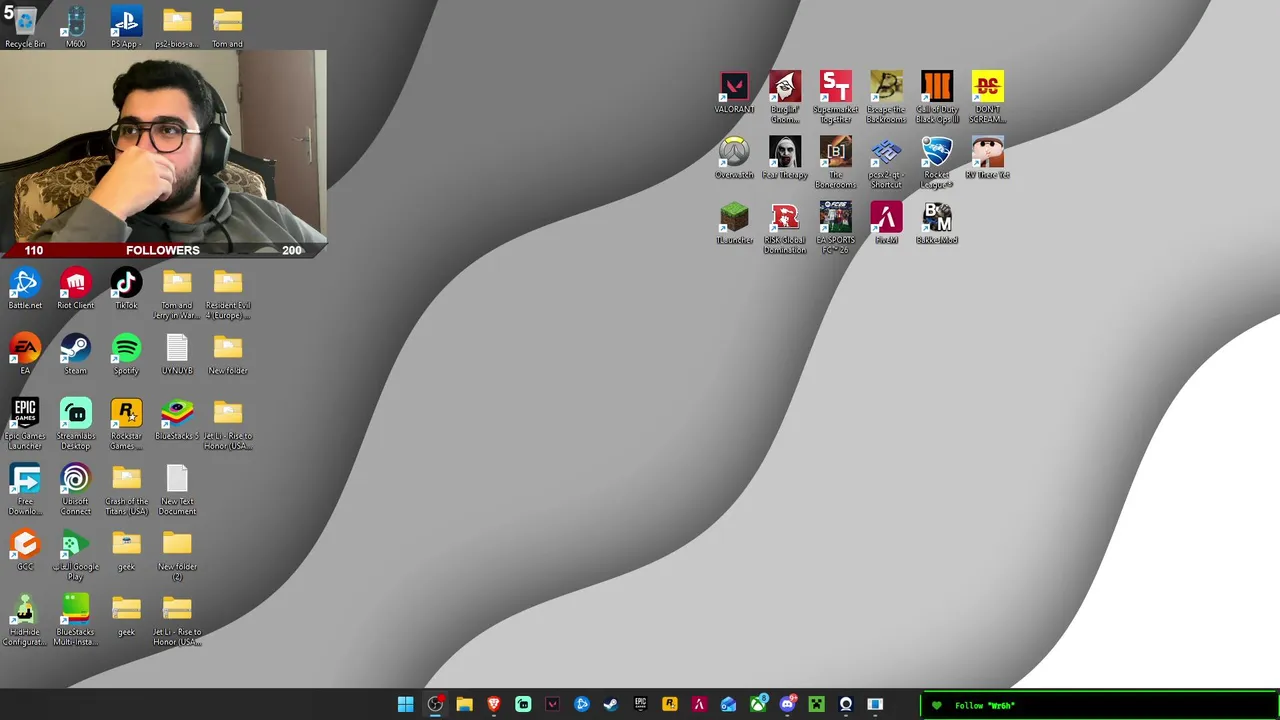Screen dimensions: 1280x720
Task: Launch Steam from the desktop
Action: [x=76, y=354]
